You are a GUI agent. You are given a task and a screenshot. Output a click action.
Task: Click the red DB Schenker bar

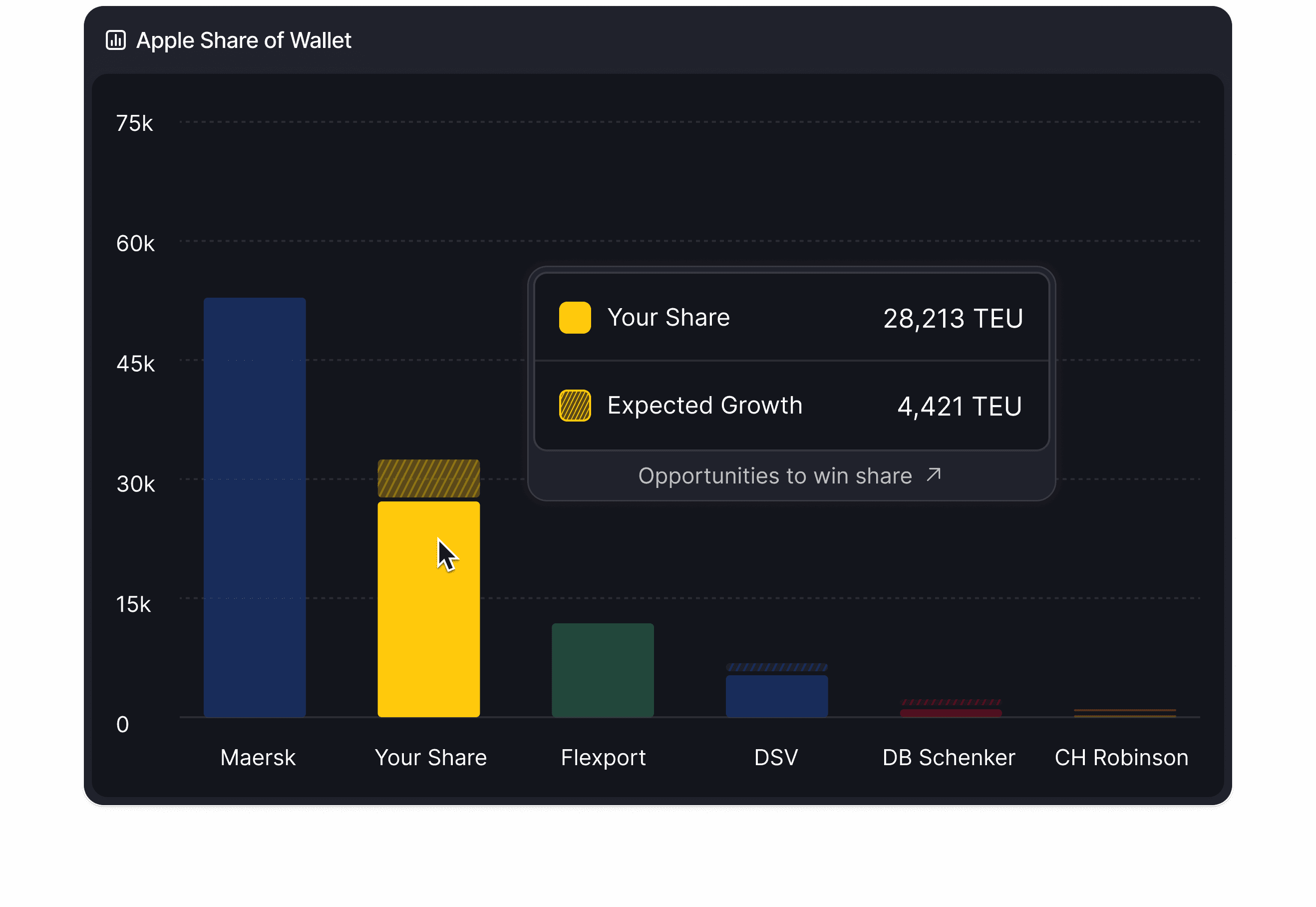click(x=951, y=713)
